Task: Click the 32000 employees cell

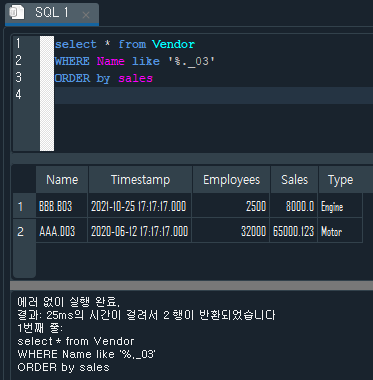Action: coord(231,231)
